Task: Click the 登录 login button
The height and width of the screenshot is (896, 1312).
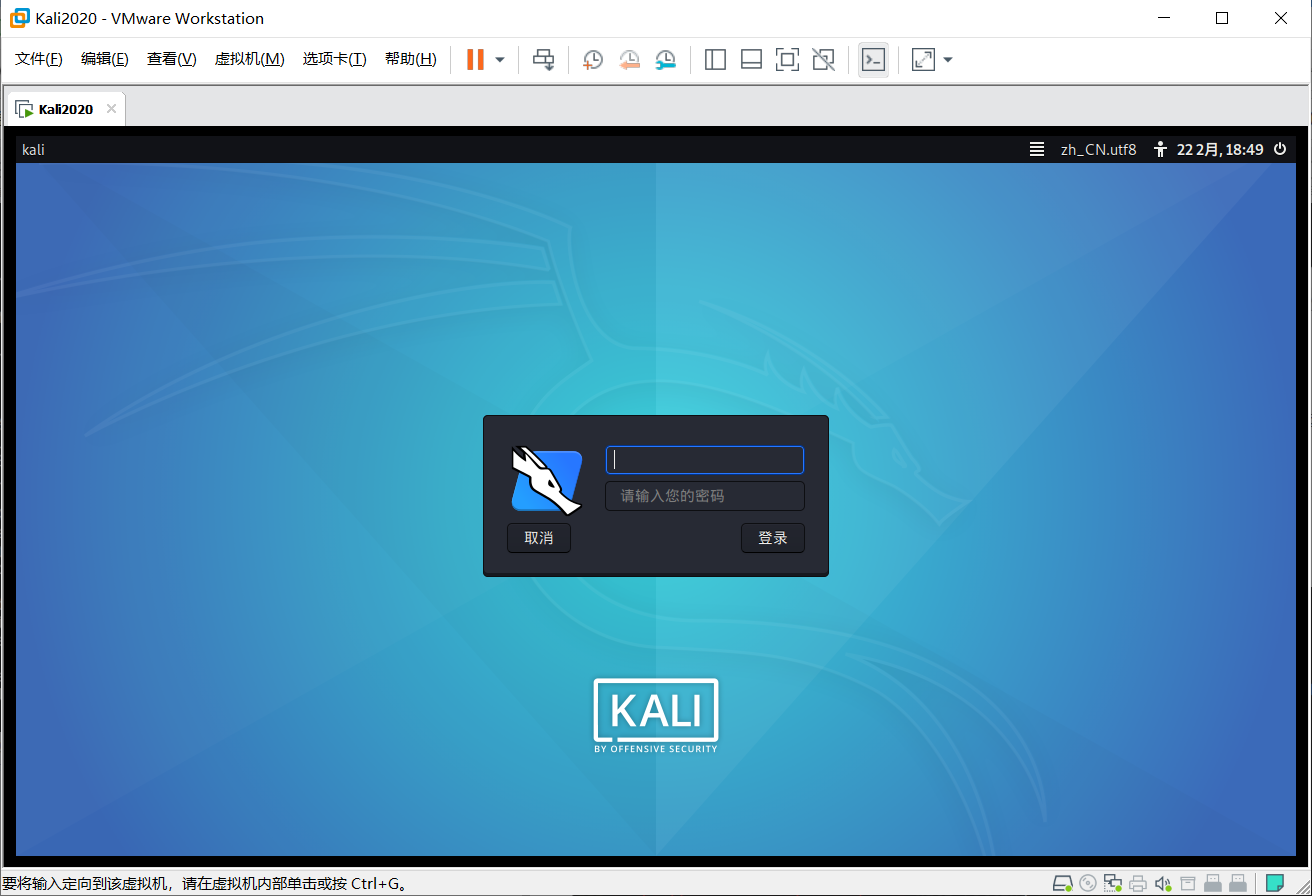Action: pyautogui.click(x=772, y=538)
